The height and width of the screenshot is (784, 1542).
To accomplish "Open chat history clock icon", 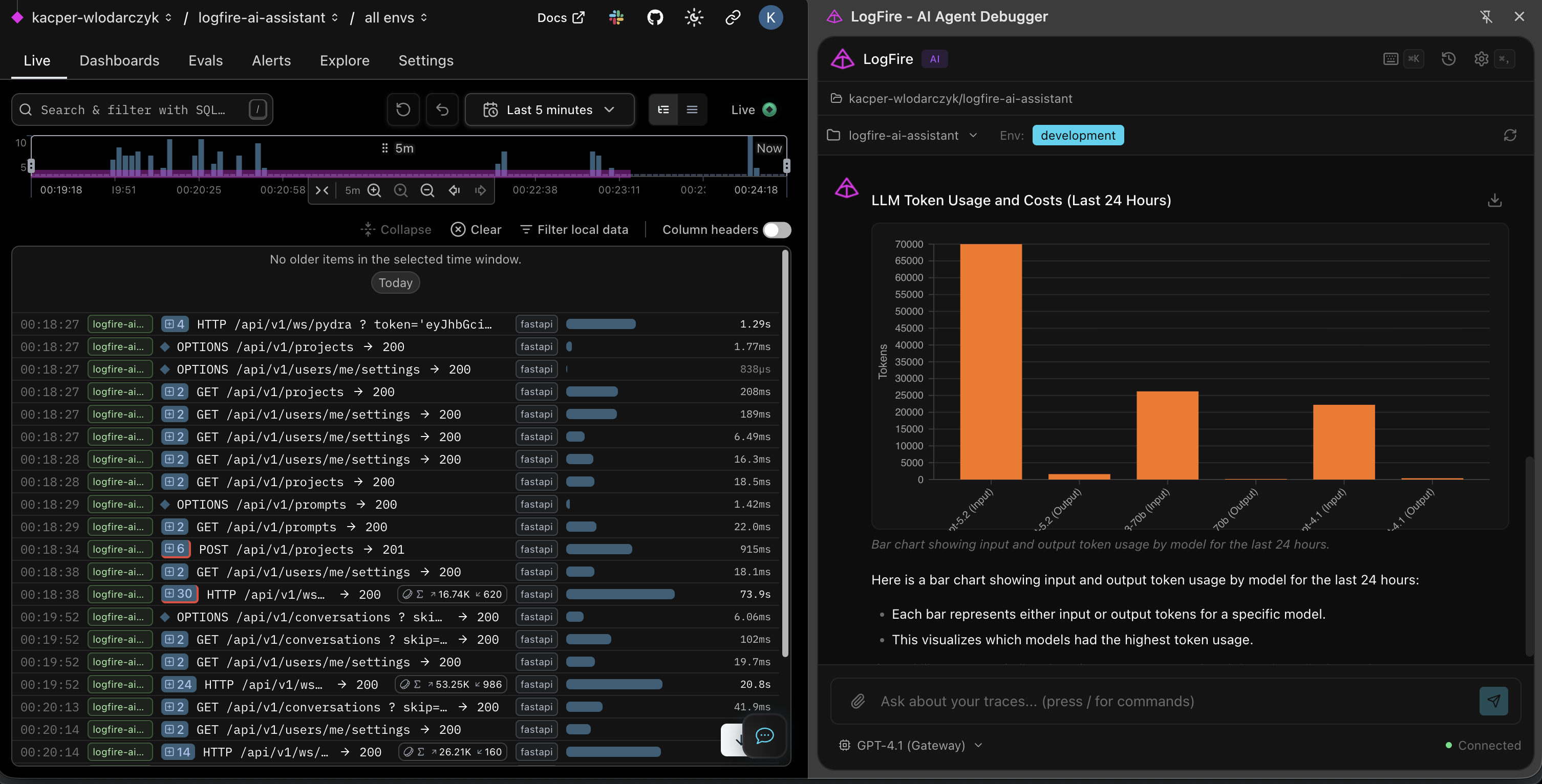I will click(1448, 59).
